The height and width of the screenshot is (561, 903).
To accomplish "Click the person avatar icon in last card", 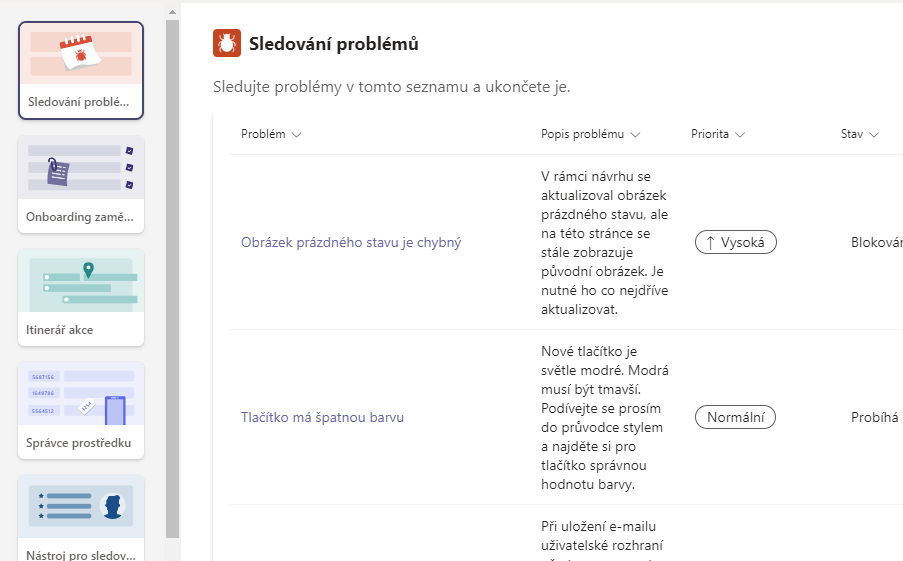I will (x=113, y=506).
